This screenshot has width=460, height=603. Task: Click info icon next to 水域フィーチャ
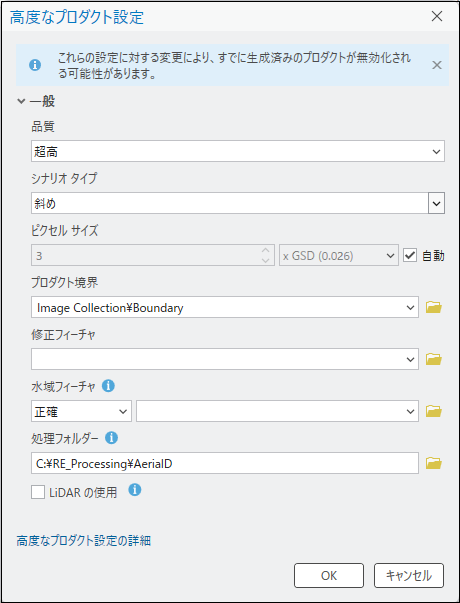[108, 385]
